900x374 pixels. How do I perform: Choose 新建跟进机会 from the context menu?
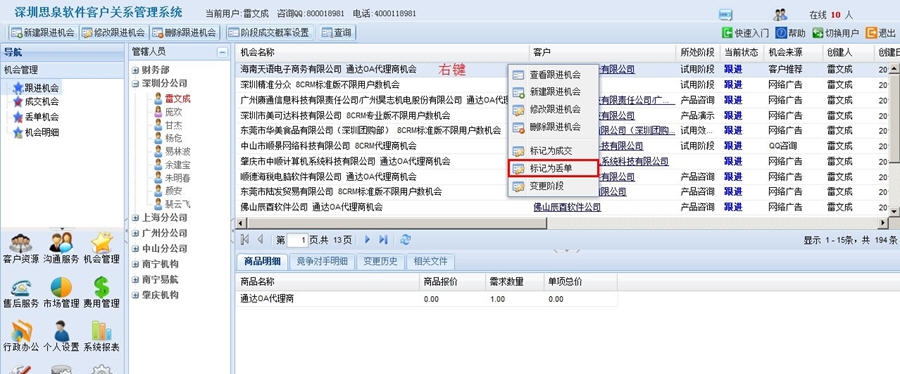click(553, 92)
